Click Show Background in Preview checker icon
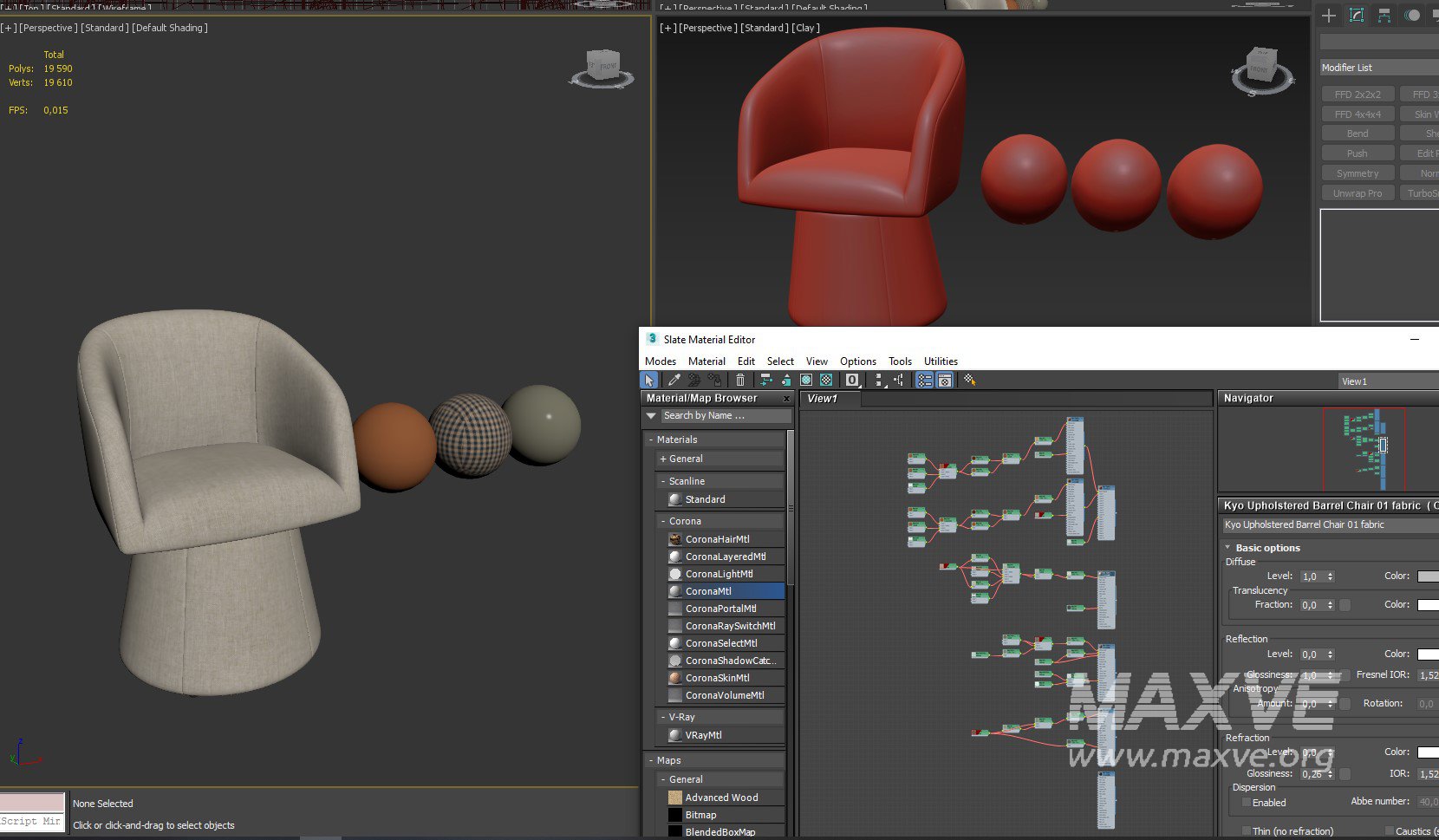1439x840 pixels. click(x=826, y=380)
